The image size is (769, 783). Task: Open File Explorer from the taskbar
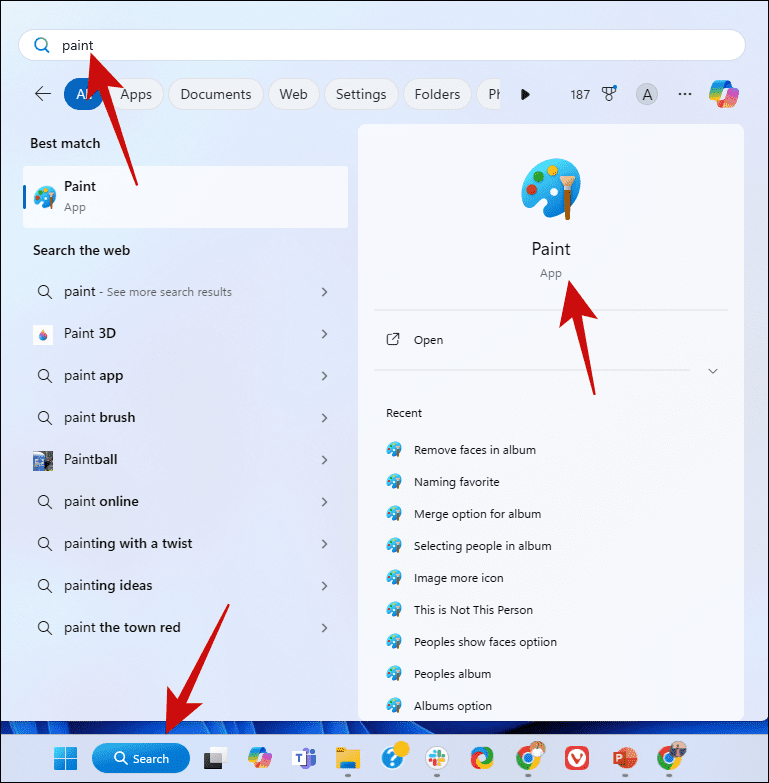(347, 758)
